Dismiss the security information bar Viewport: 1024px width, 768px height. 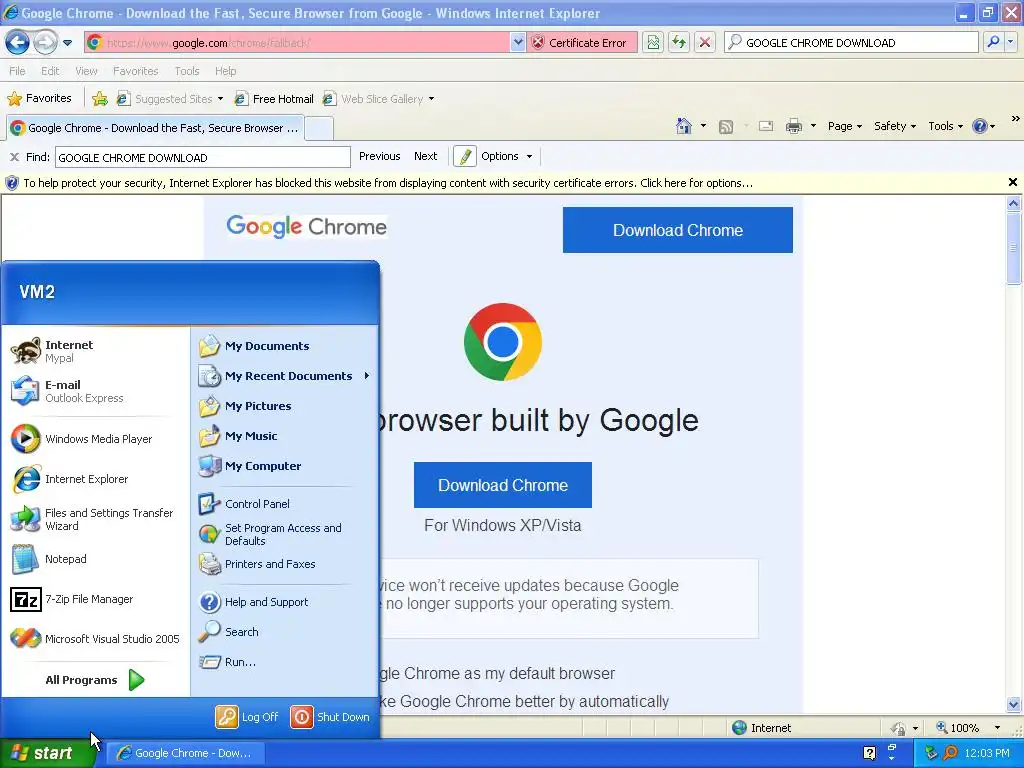point(1012,182)
